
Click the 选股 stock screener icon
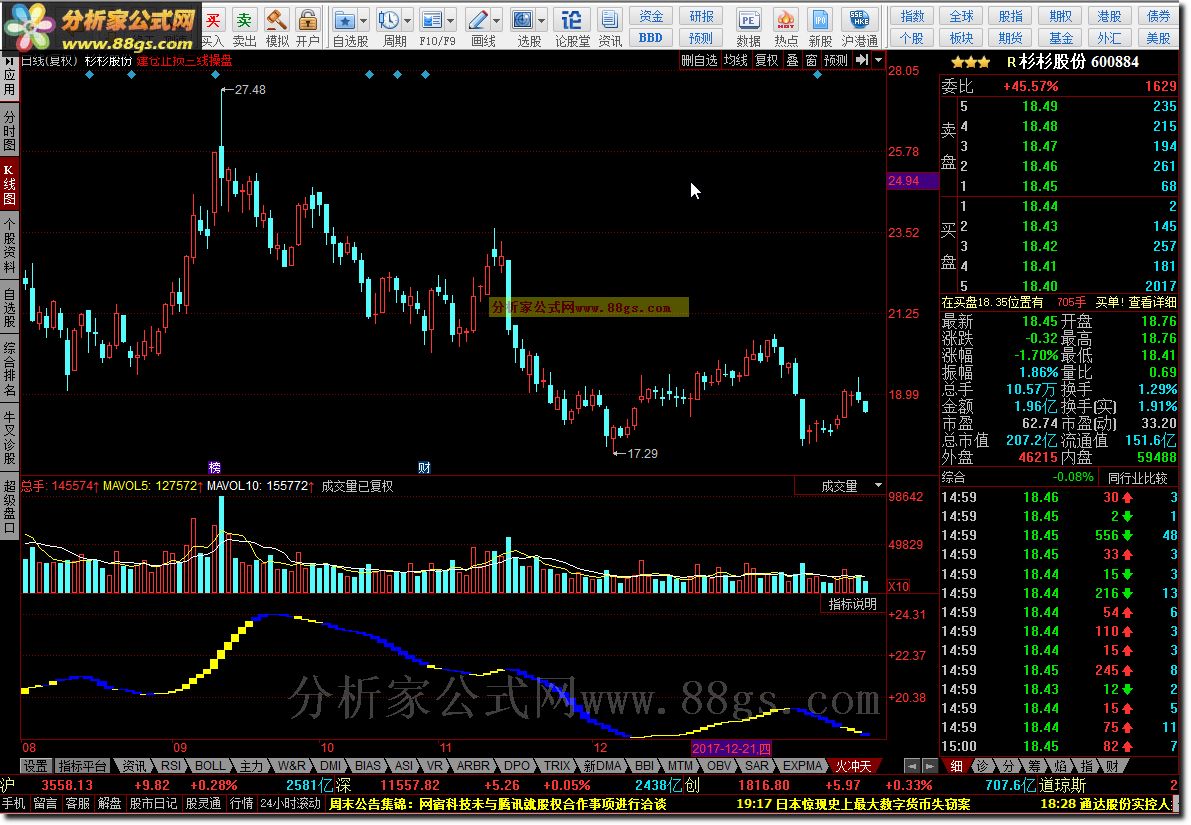tap(523, 21)
